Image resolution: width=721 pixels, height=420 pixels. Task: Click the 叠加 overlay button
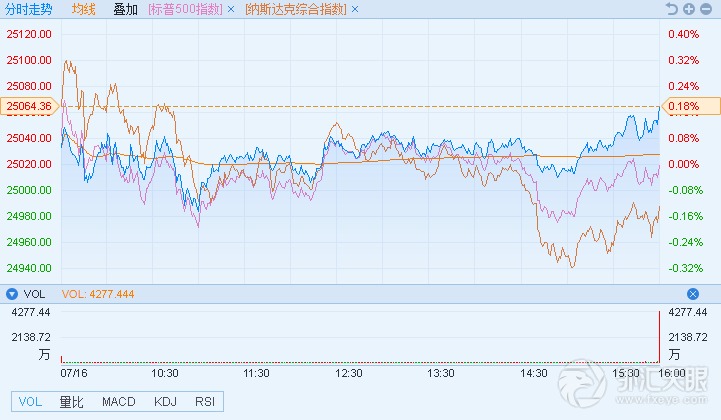coord(126,9)
